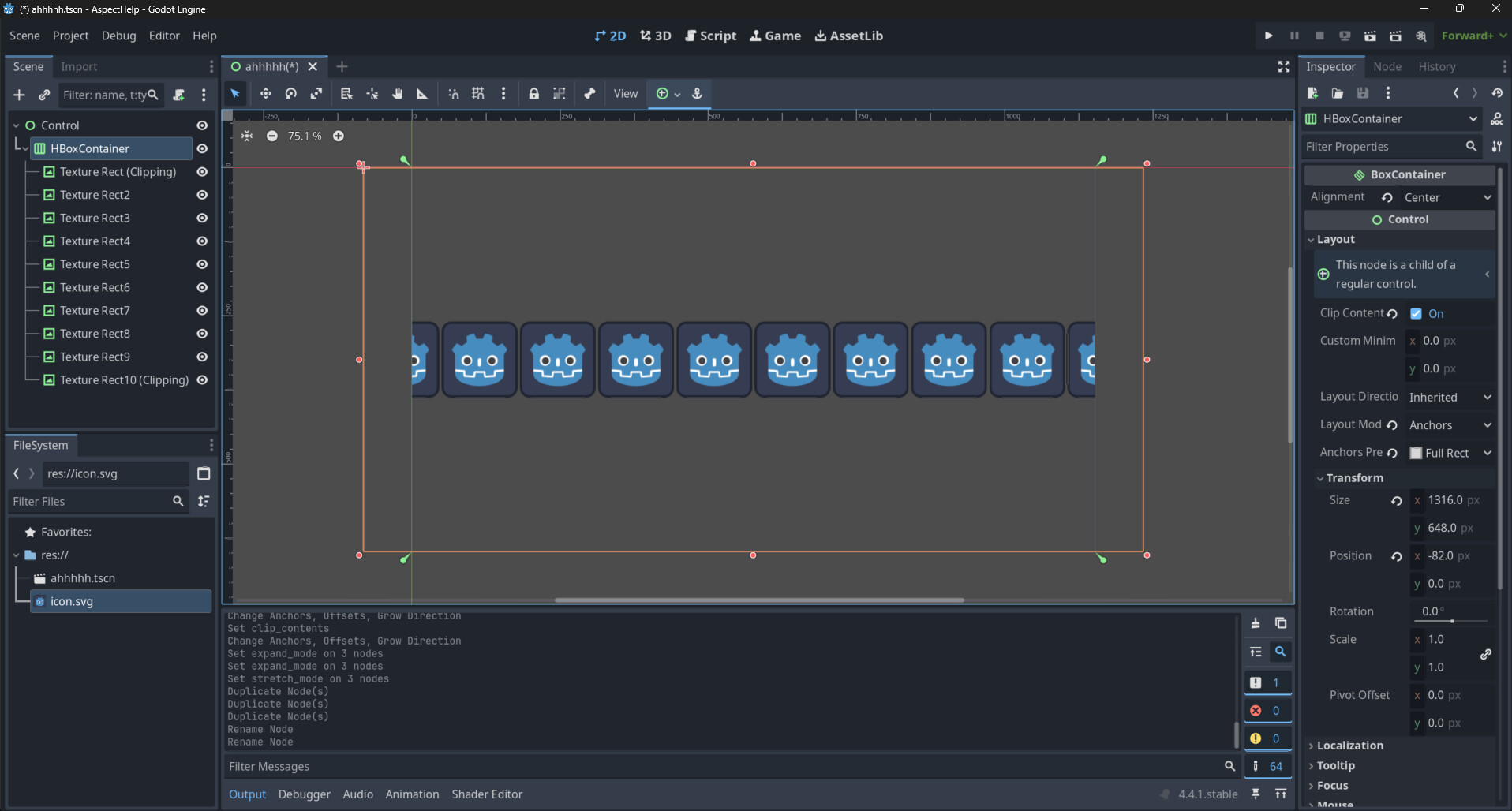Collapse the Control node tree
Screen dimensions: 1512x811
coord(16,125)
